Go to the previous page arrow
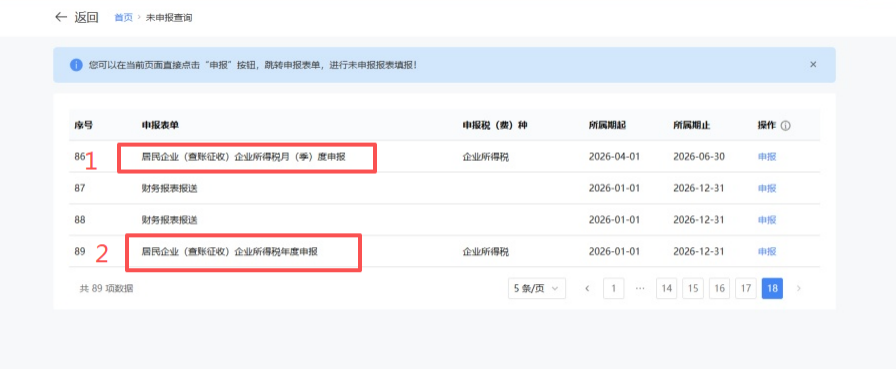 [x=587, y=288]
